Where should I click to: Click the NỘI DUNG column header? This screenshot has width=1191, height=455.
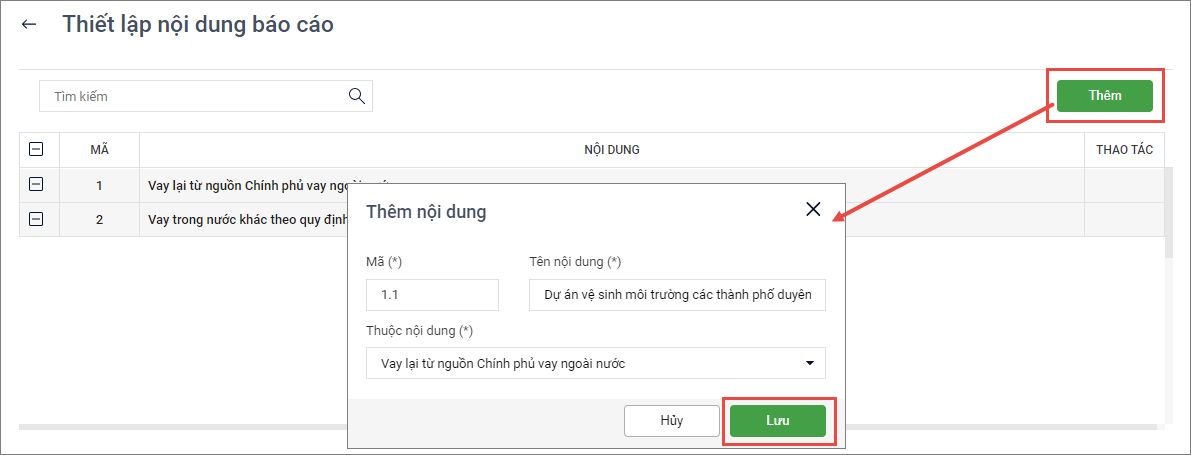[611, 150]
